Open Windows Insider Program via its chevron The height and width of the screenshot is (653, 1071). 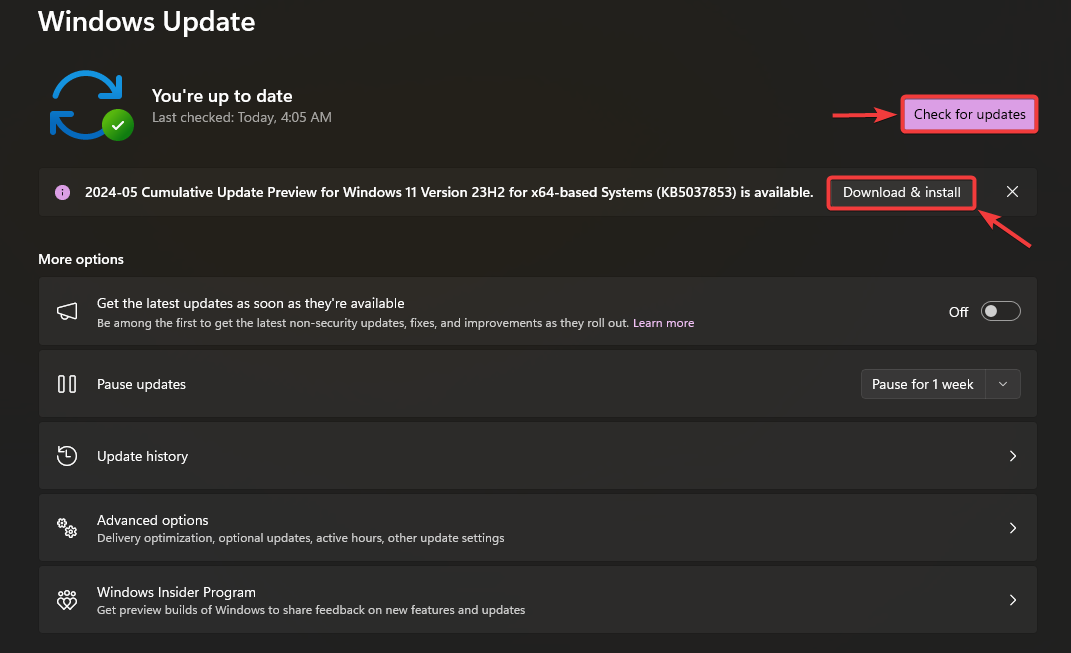click(1012, 600)
